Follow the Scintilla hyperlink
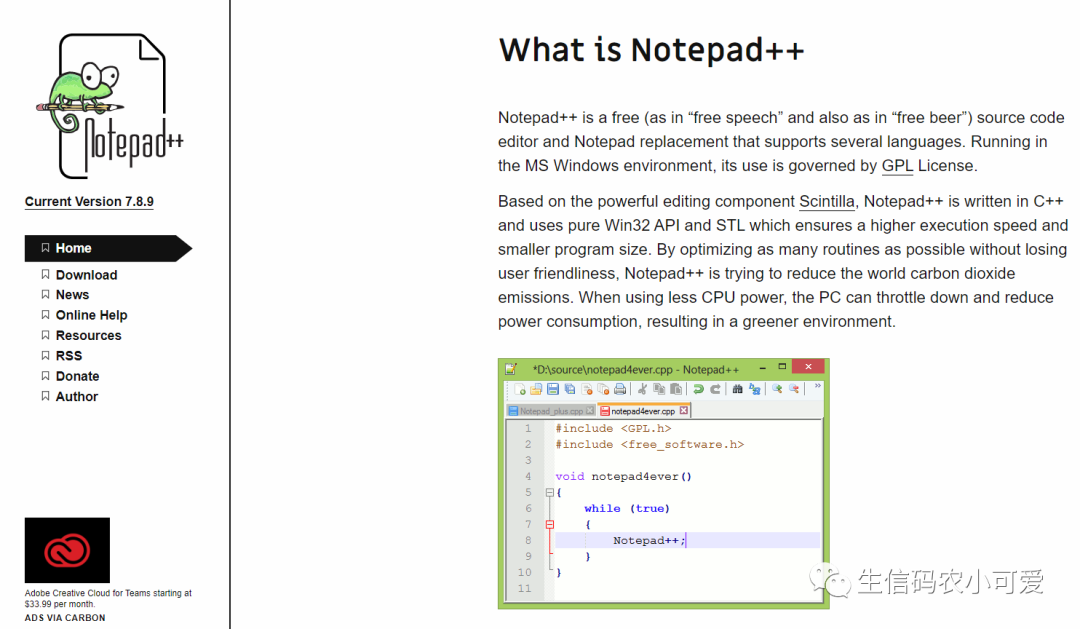Screen dimensions: 1080x629 tap(827, 202)
